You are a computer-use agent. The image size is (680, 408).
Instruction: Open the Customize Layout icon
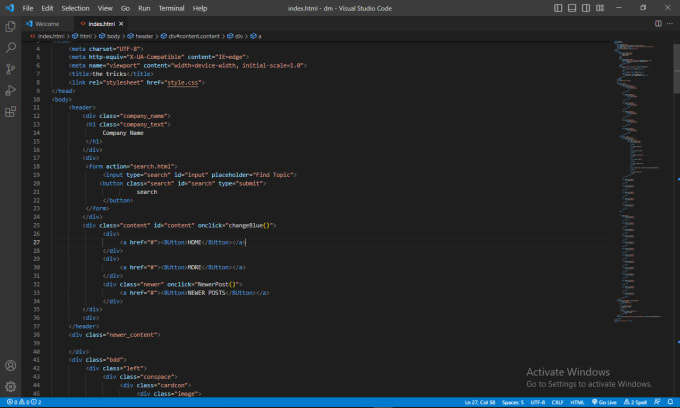click(x=600, y=8)
